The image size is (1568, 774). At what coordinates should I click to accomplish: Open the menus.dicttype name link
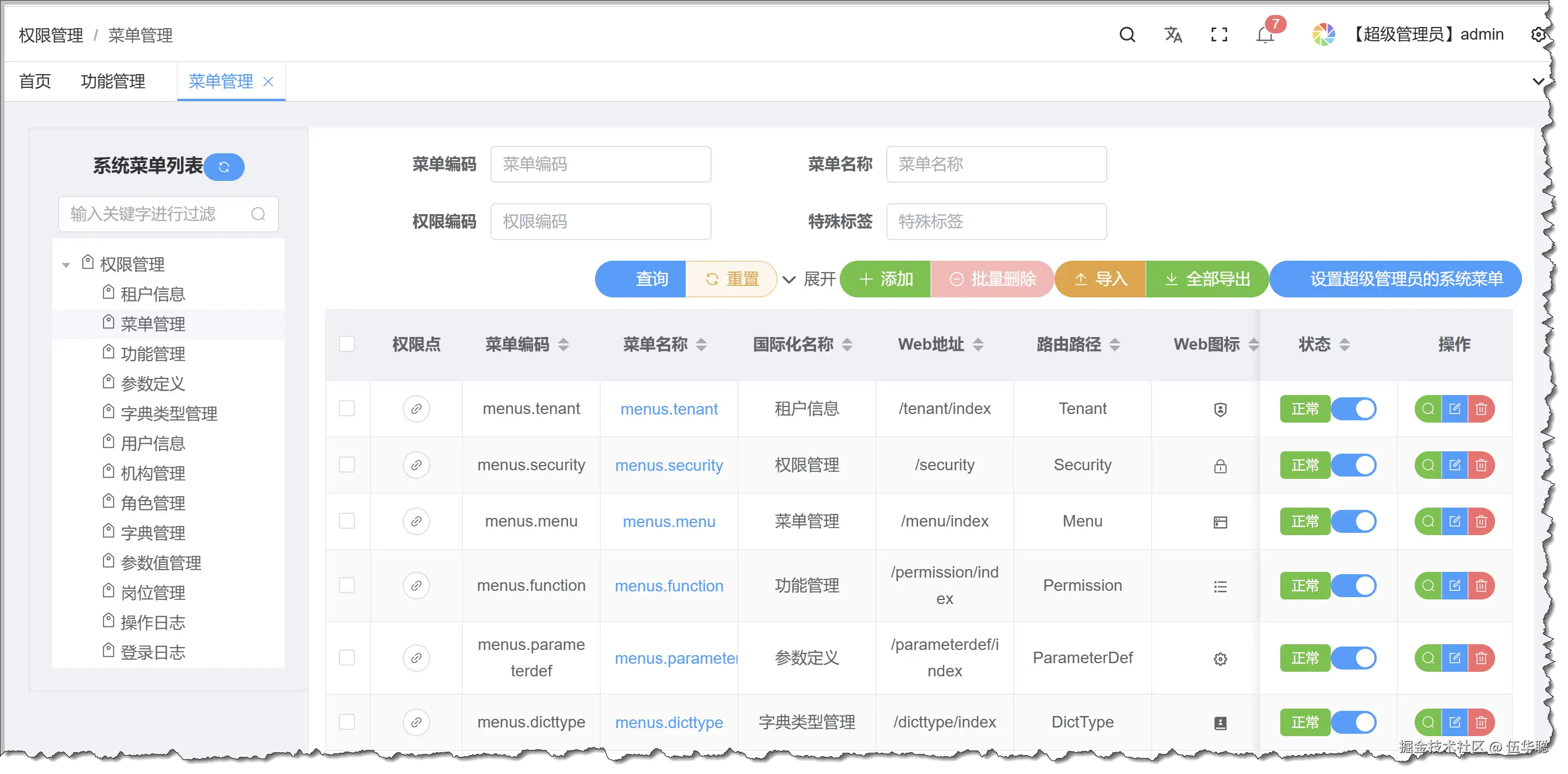tap(669, 722)
